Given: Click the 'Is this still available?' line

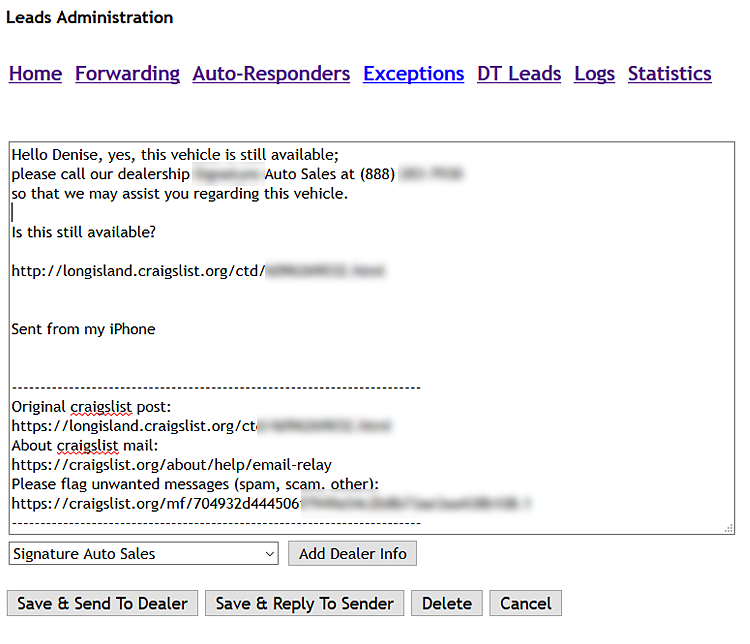Looking at the screenshot, I should 84,232.
